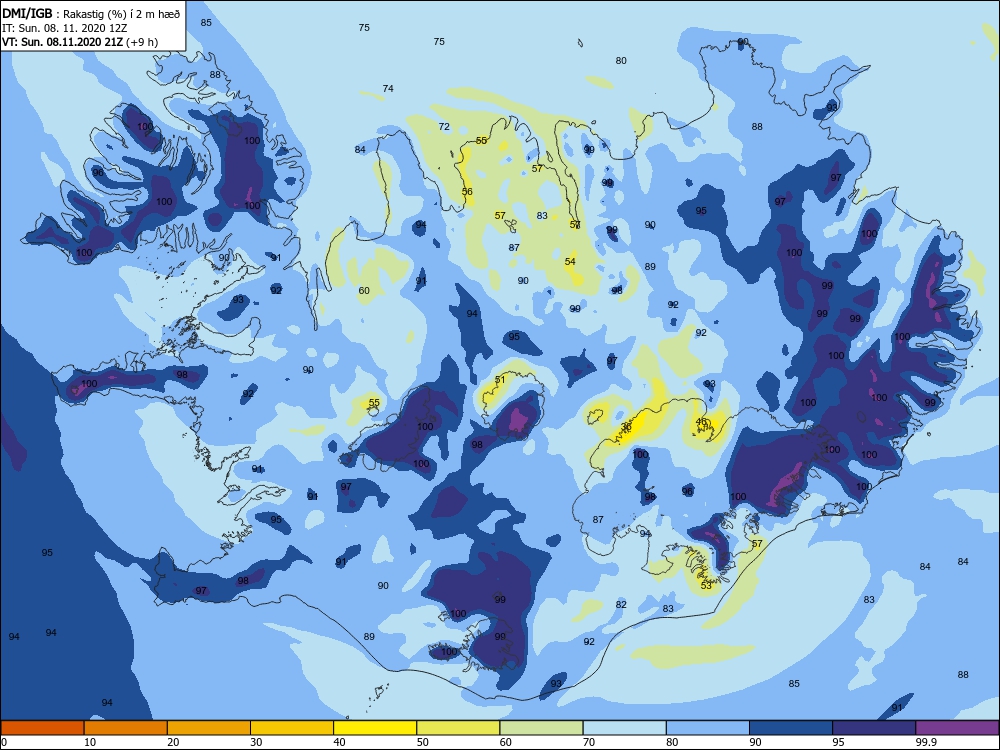The height and width of the screenshot is (750, 1000).
Task: Click the map value '54'
Action: point(570,261)
